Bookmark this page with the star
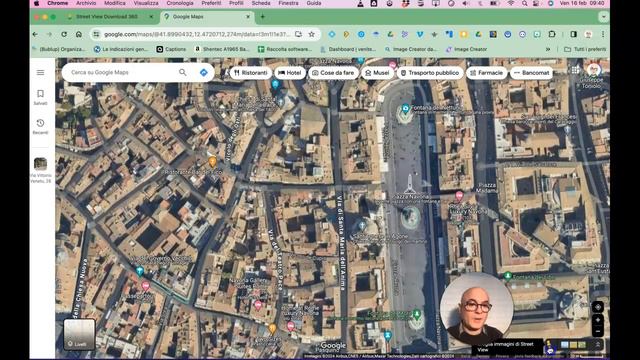Screen dimensions: 640x360 click(312, 34)
